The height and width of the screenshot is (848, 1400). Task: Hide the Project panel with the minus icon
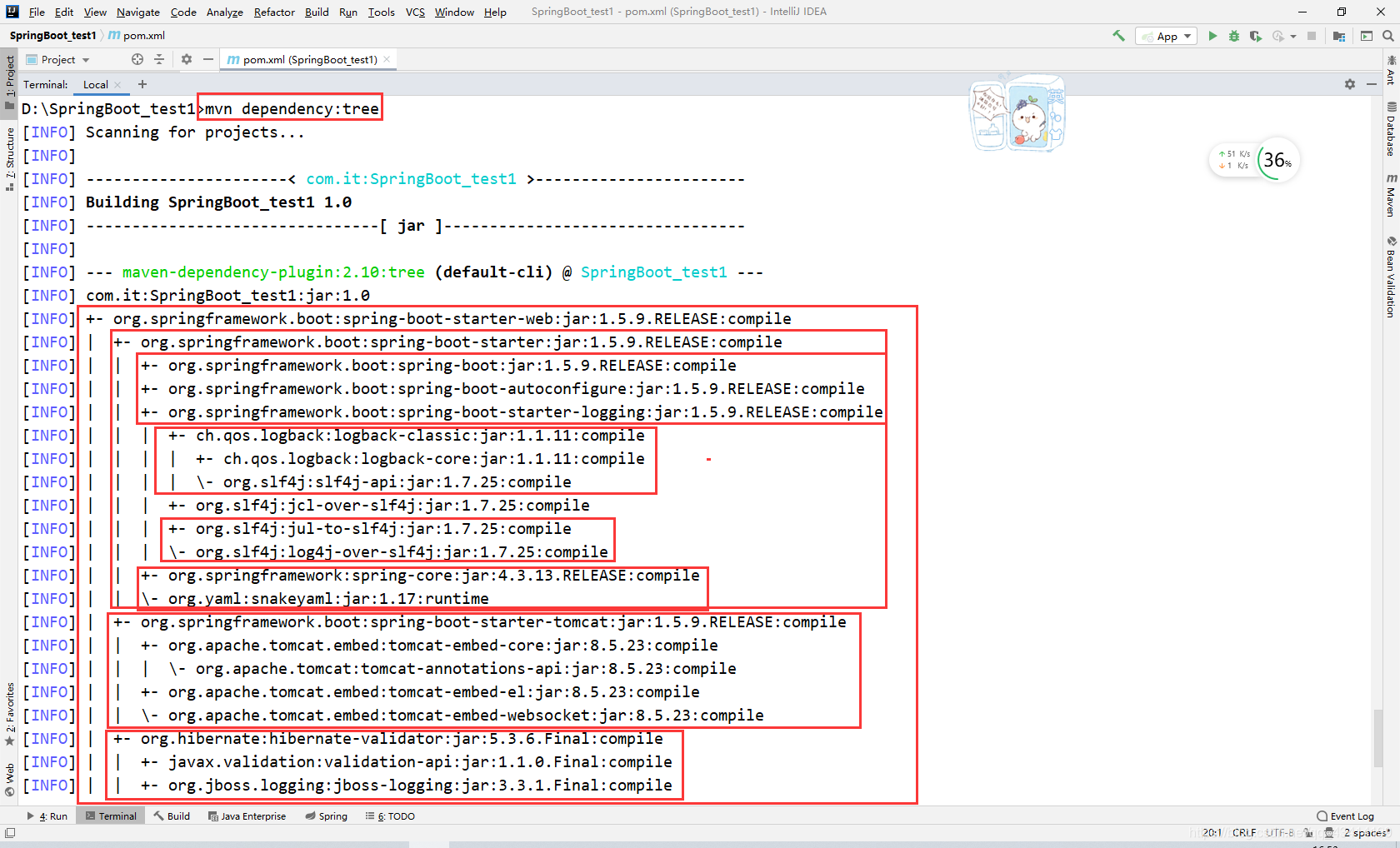pos(208,59)
